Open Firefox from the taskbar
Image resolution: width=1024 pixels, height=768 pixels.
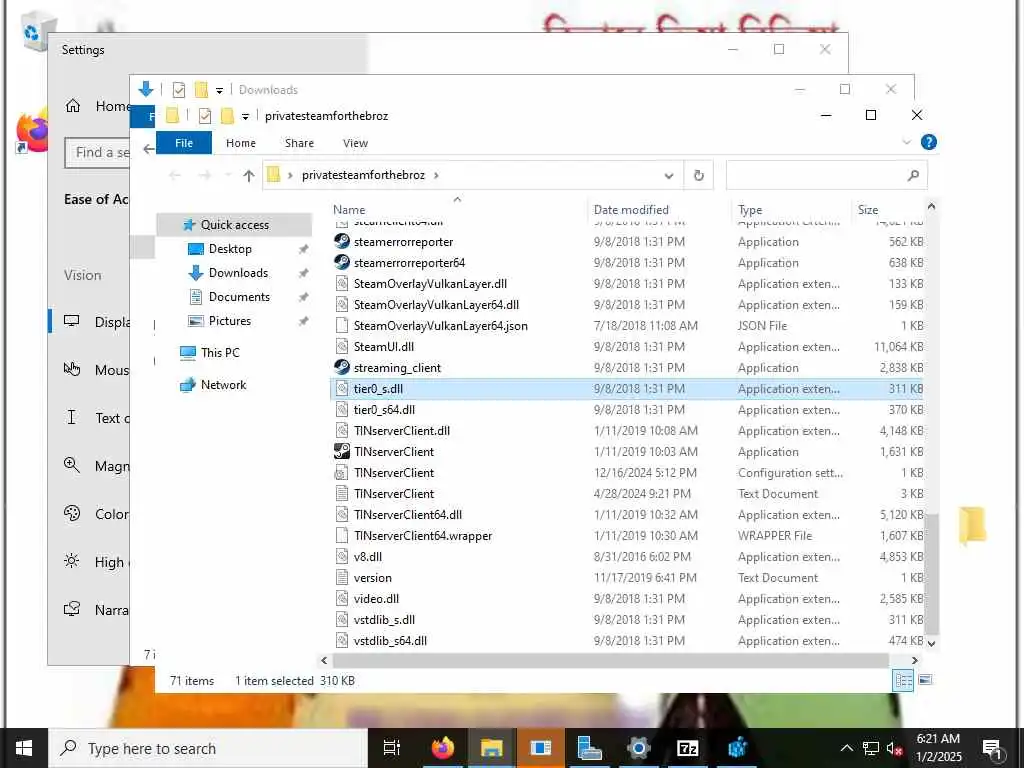coord(442,748)
